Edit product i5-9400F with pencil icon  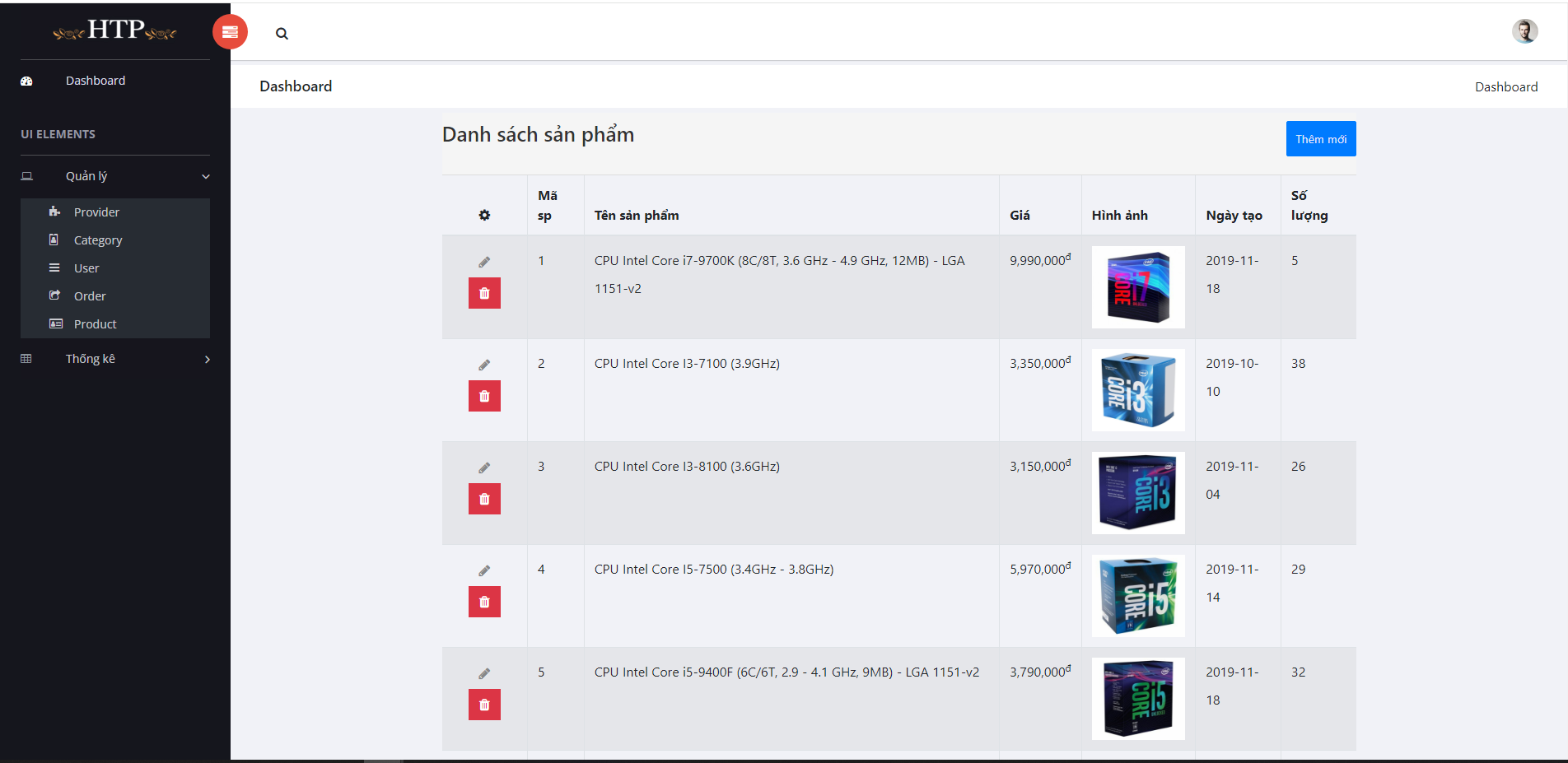[484, 673]
